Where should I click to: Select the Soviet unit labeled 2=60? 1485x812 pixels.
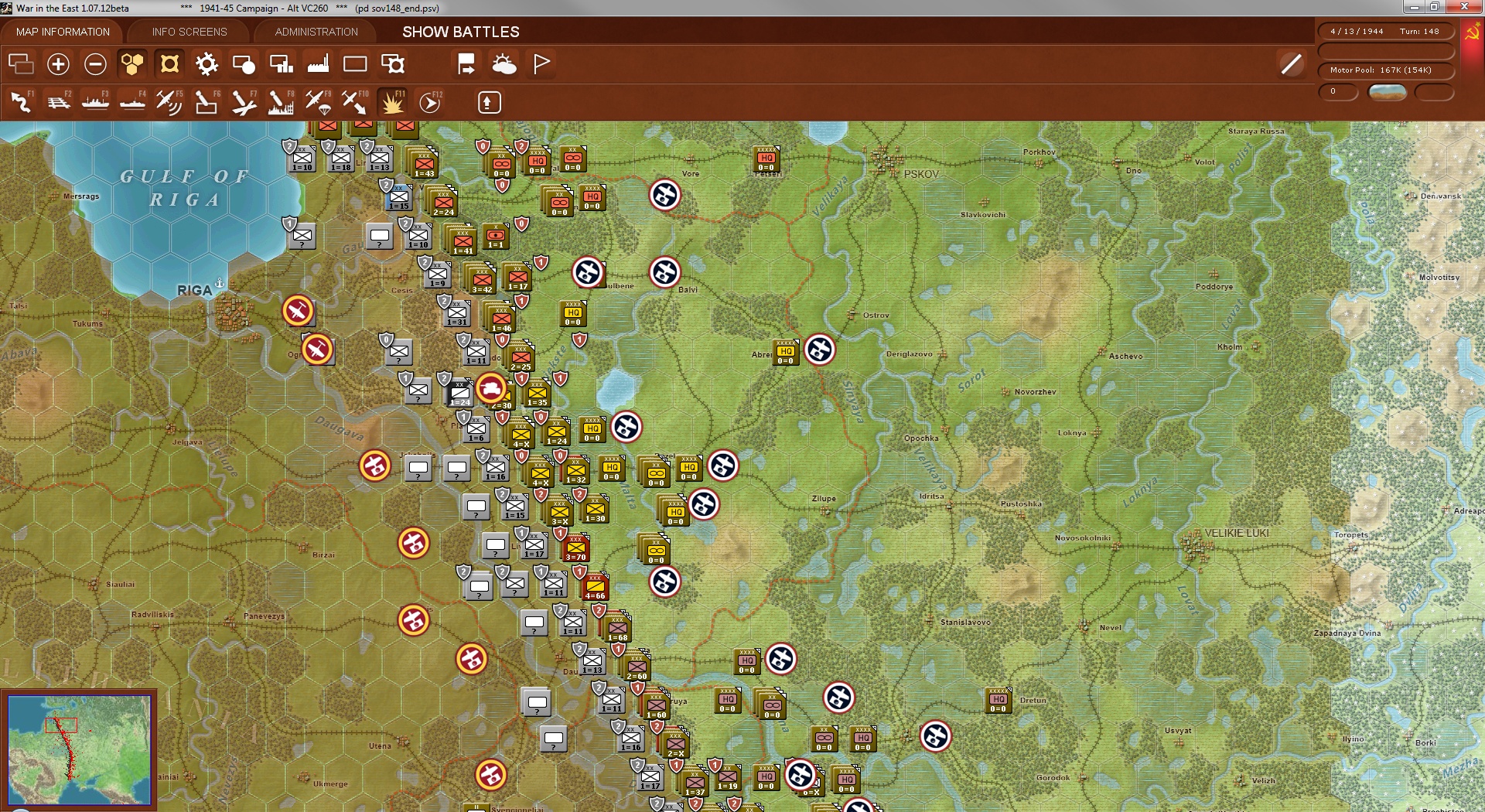(637, 667)
